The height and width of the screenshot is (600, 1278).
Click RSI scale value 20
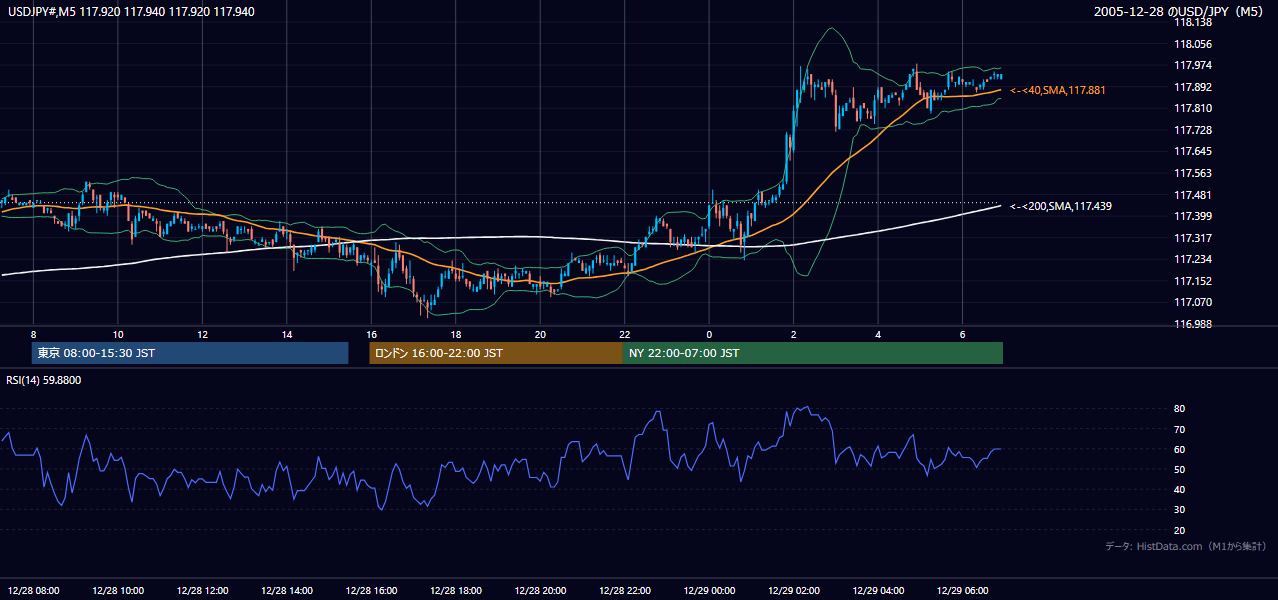(1179, 530)
